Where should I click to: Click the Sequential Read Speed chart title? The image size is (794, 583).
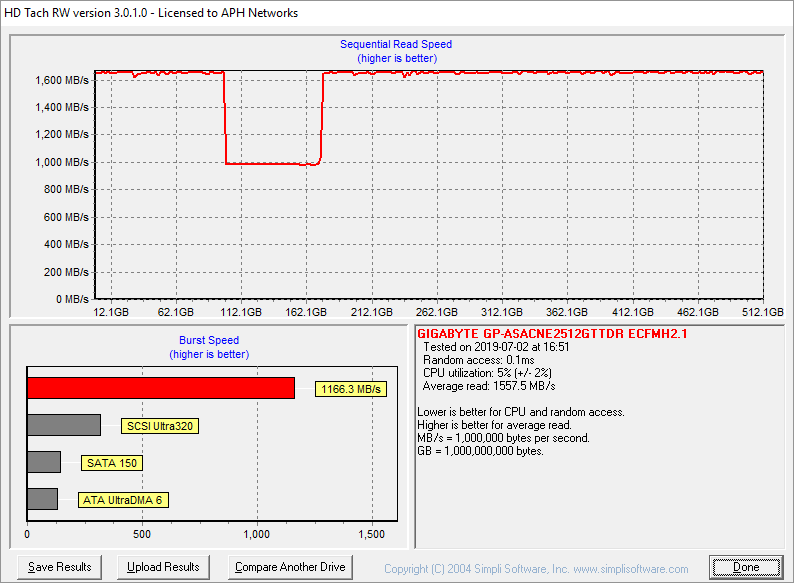pos(395,44)
